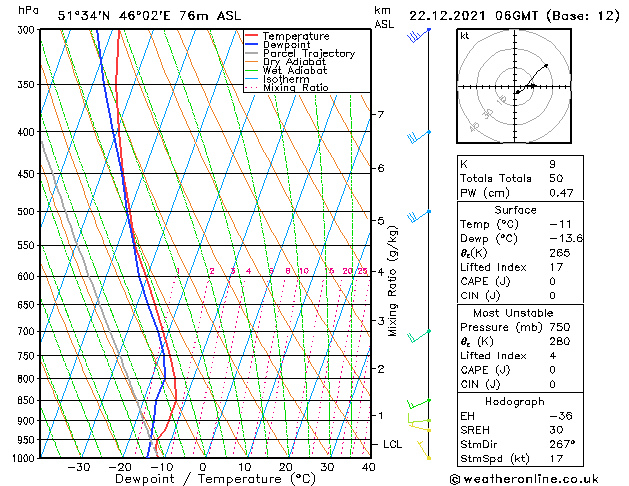629x486 pixels.
Task: Open the weatheronline.co.uk copyright link
Action: [536, 478]
